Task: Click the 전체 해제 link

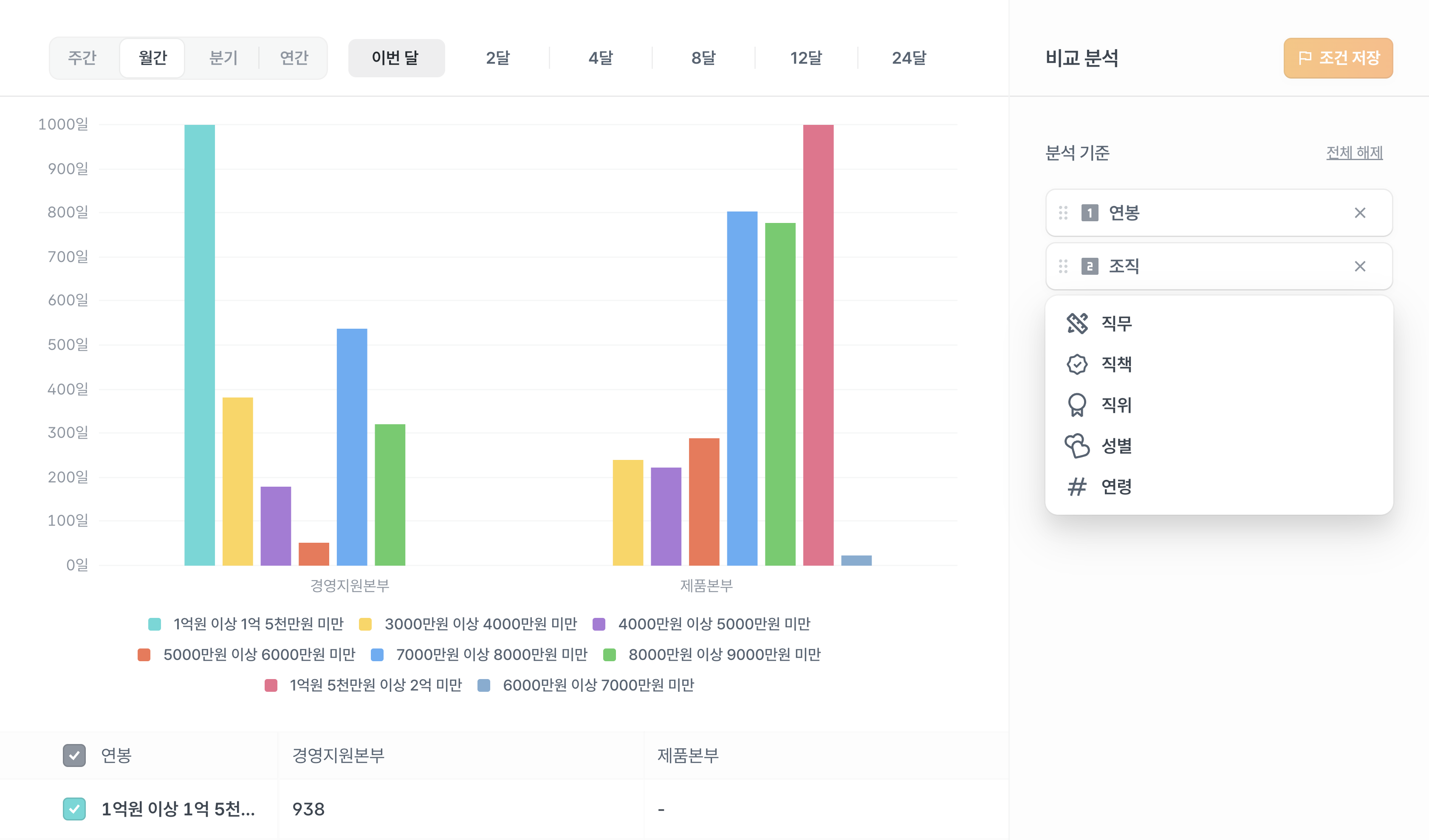Action: click(1354, 152)
